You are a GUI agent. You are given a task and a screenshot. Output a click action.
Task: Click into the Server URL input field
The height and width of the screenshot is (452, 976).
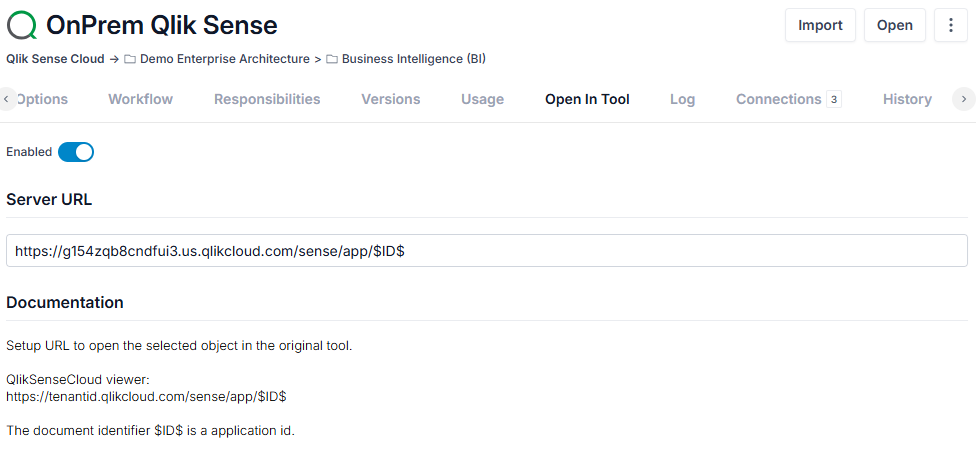click(487, 250)
